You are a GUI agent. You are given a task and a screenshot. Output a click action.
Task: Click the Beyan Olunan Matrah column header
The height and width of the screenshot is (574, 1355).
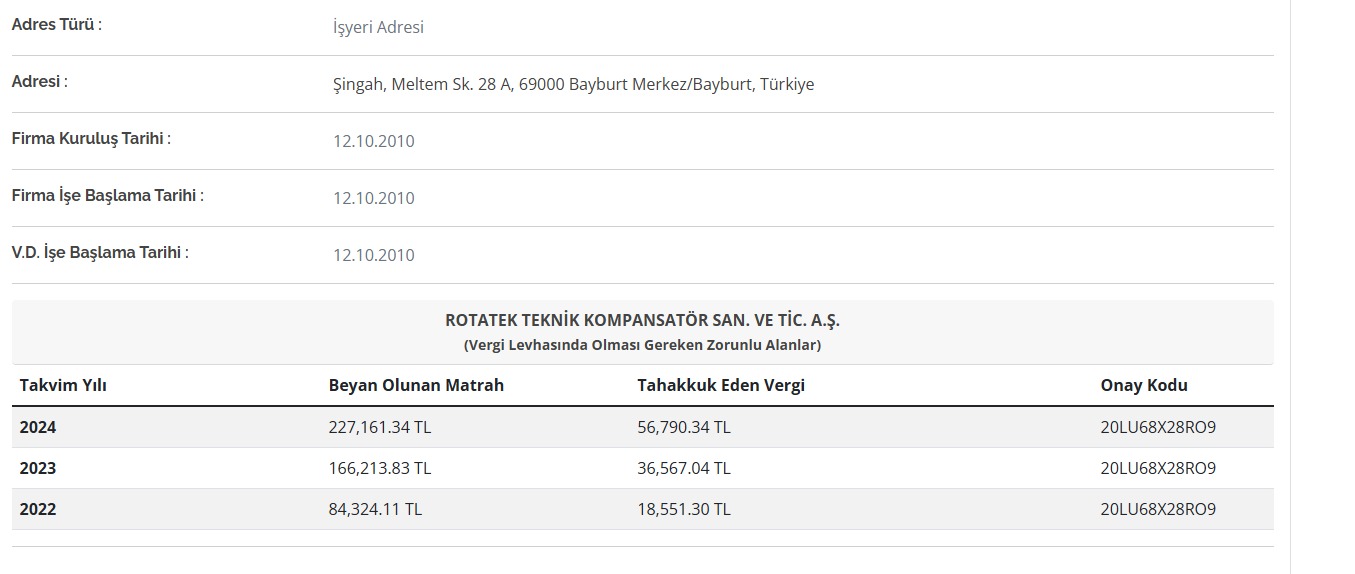(x=416, y=385)
